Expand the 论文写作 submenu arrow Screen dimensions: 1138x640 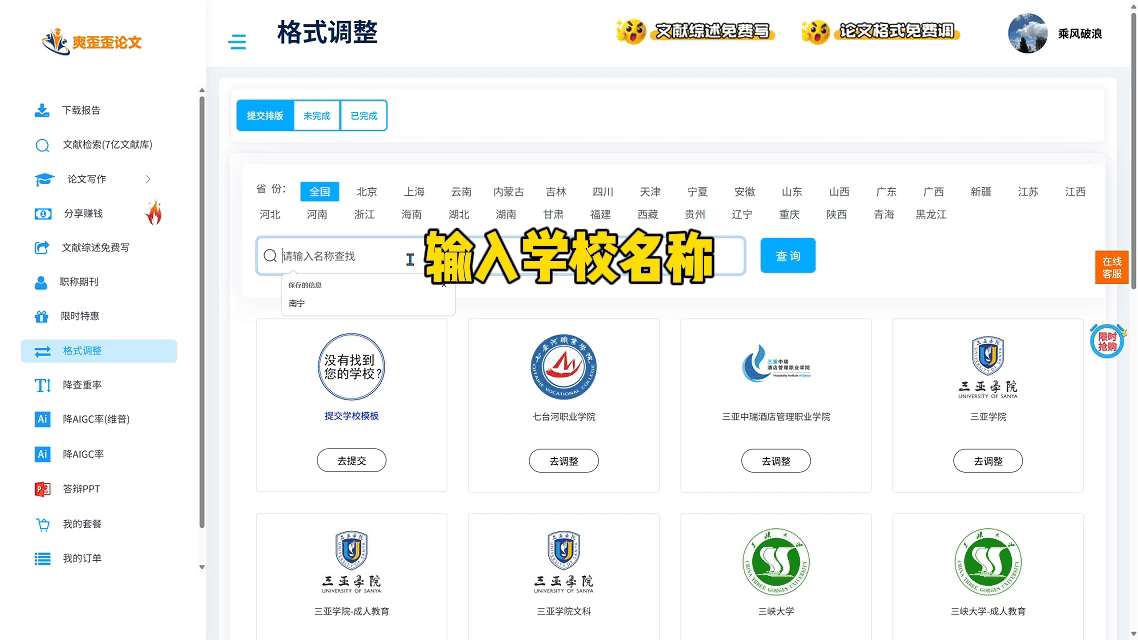click(x=148, y=179)
